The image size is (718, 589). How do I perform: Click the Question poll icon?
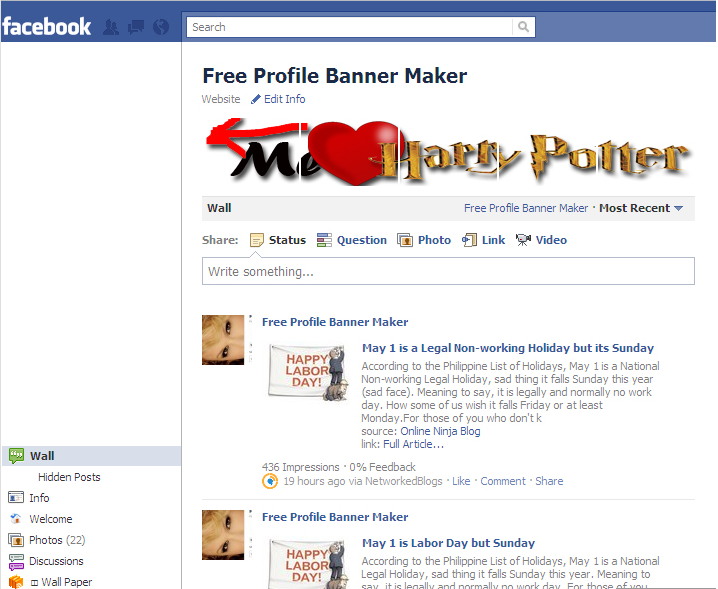[x=324, y=240]
